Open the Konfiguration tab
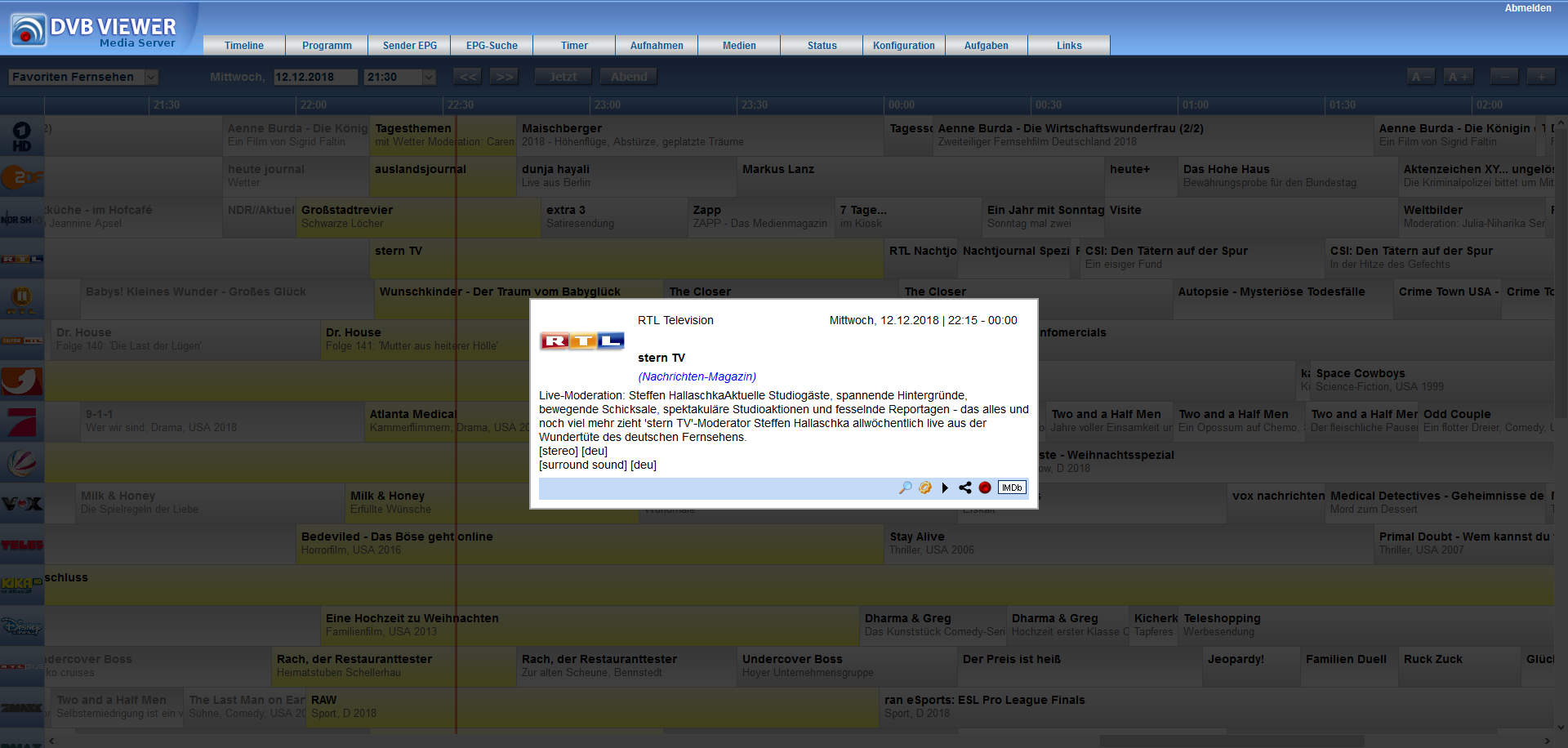Screen dimensions: 1568x748 (904, 45)
